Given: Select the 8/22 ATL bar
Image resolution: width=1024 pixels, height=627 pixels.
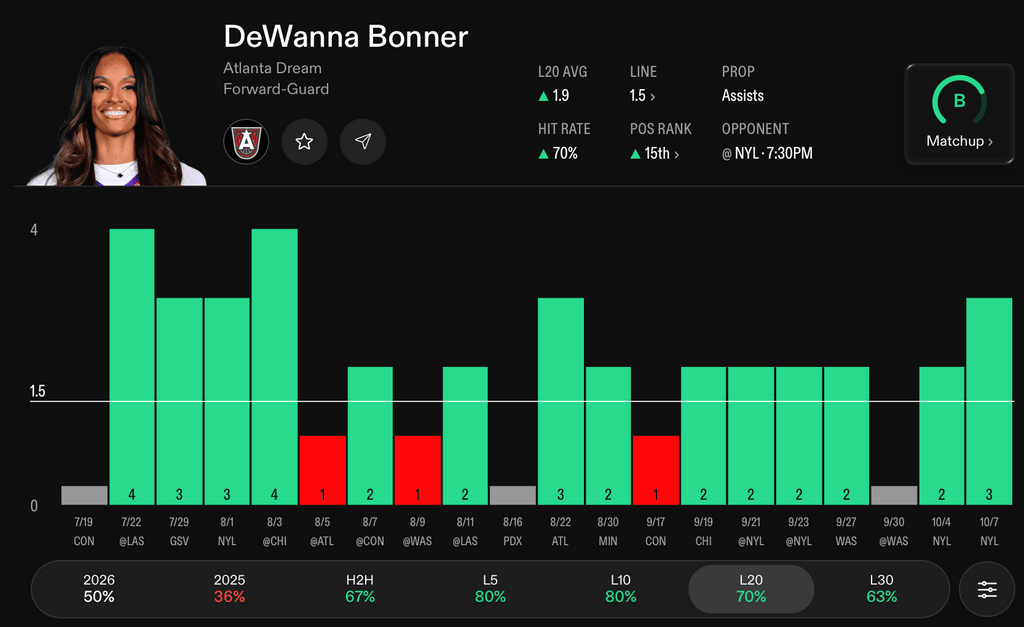Looking at the screenshot, I should click(561, 401).
